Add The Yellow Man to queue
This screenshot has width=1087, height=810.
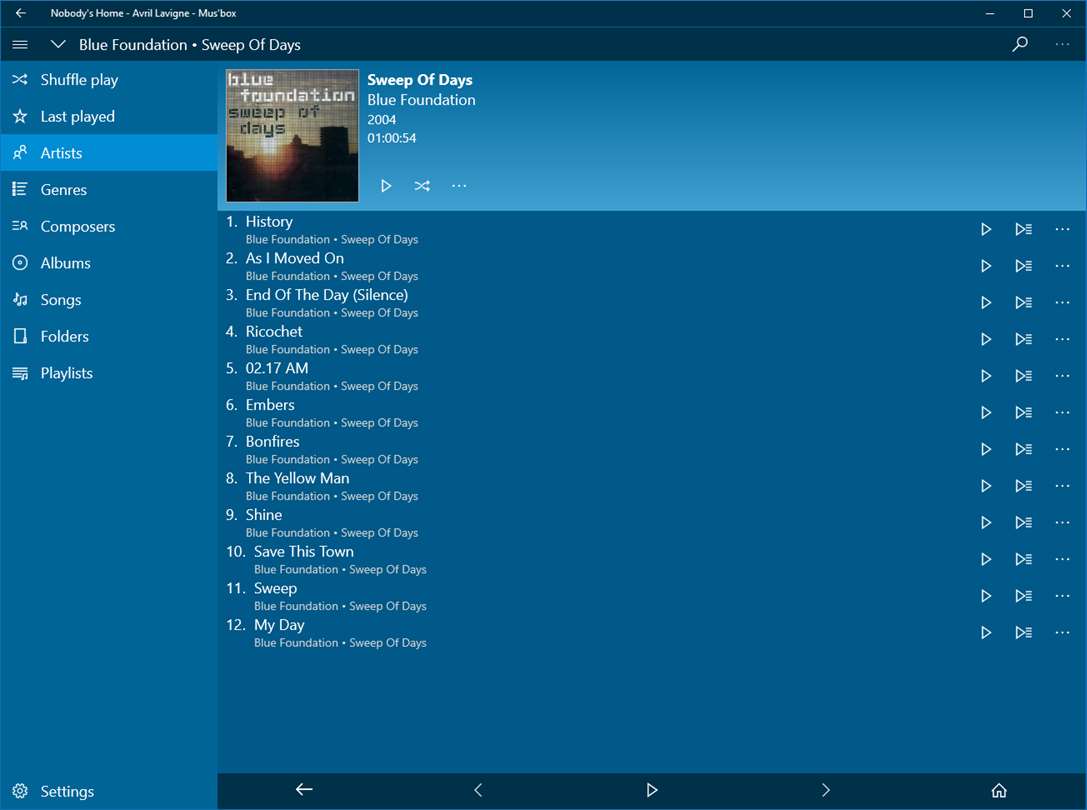[1023, 486]
